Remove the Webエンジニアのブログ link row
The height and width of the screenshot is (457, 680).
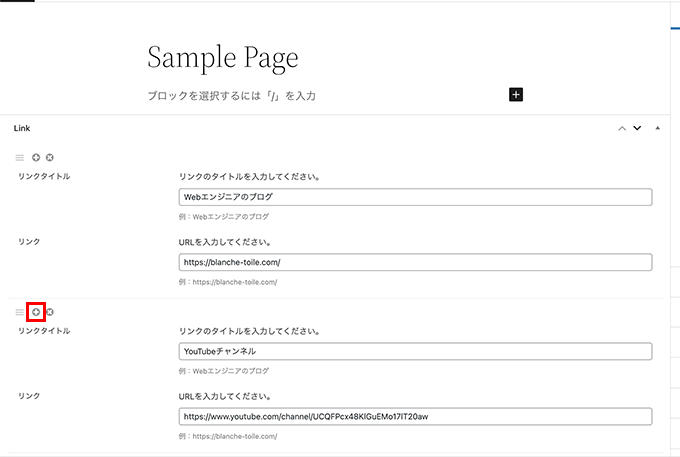point(50,157)
